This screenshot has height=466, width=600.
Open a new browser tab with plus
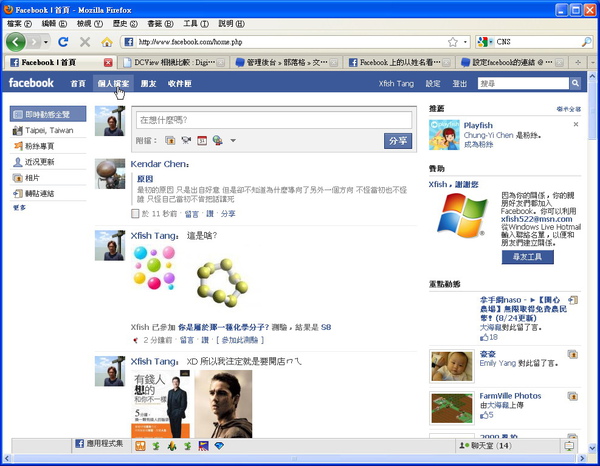coord(578,62)
